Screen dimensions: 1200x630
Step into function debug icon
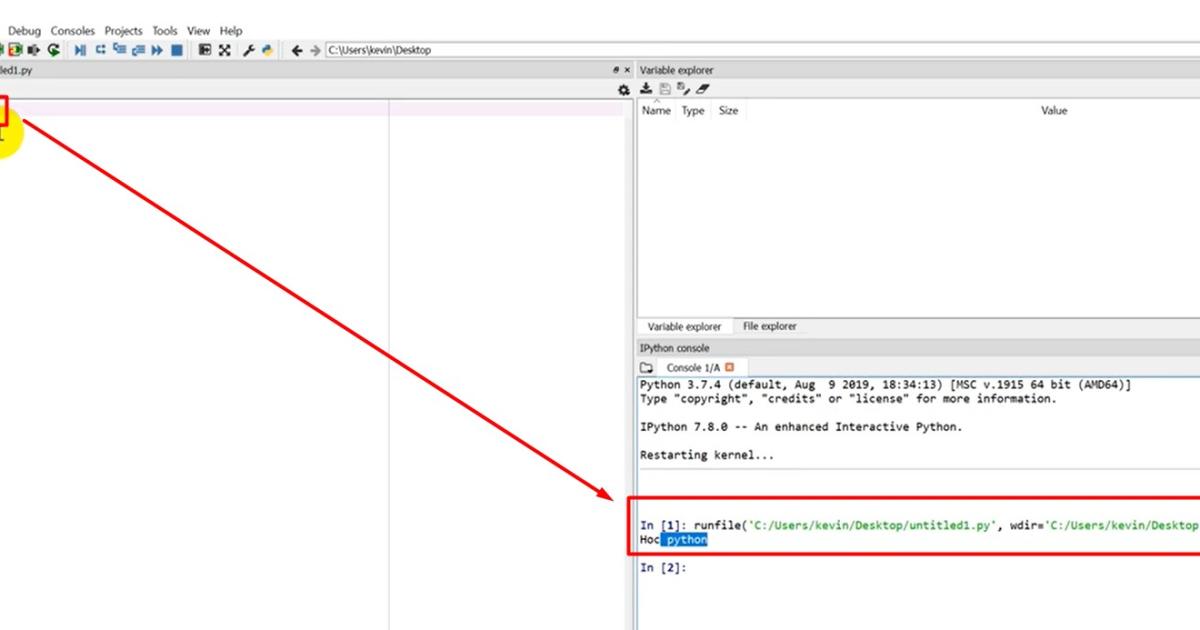click(x=119, y=50)
